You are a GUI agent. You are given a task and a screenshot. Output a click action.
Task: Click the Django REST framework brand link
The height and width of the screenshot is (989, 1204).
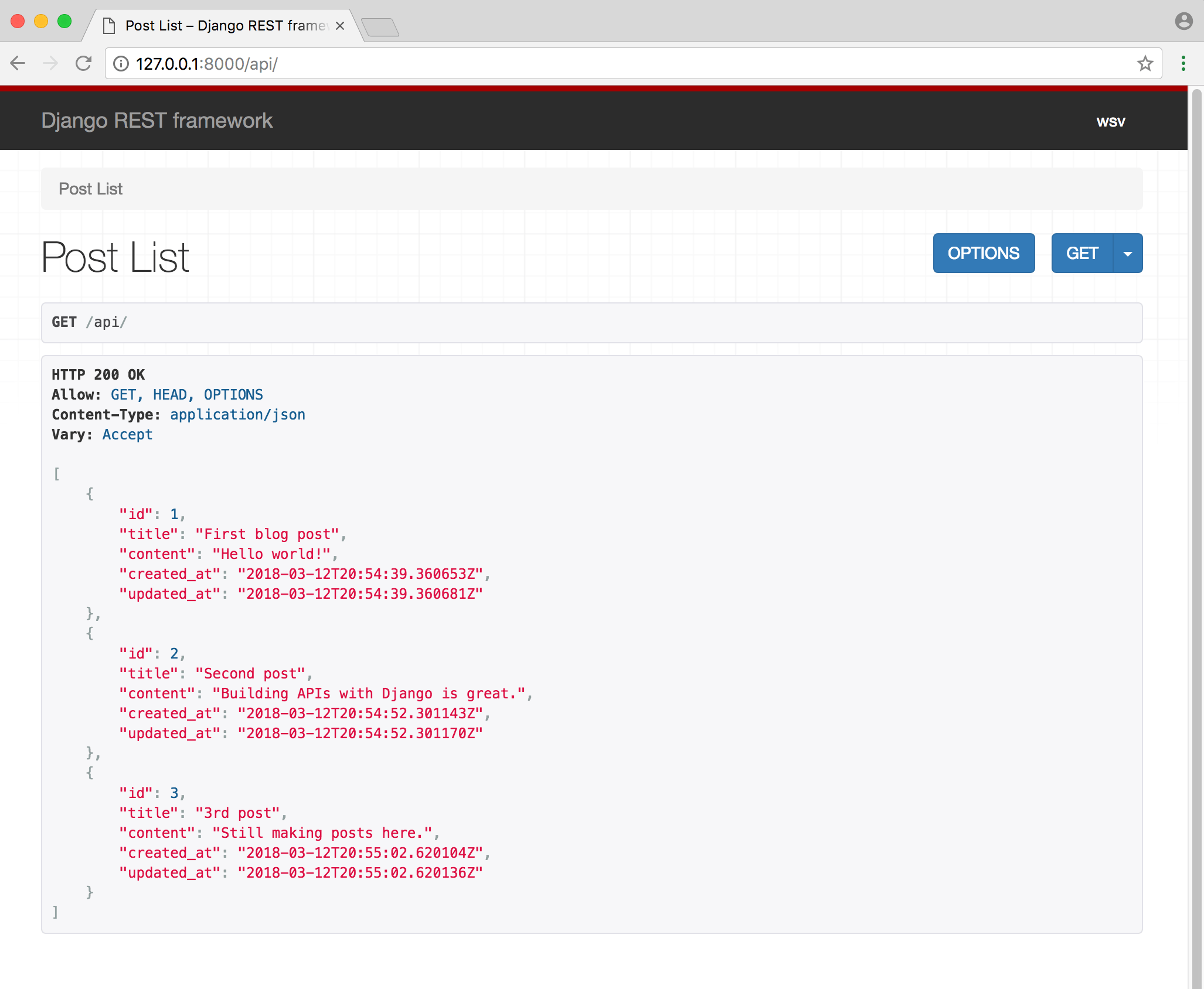[157, 121]
